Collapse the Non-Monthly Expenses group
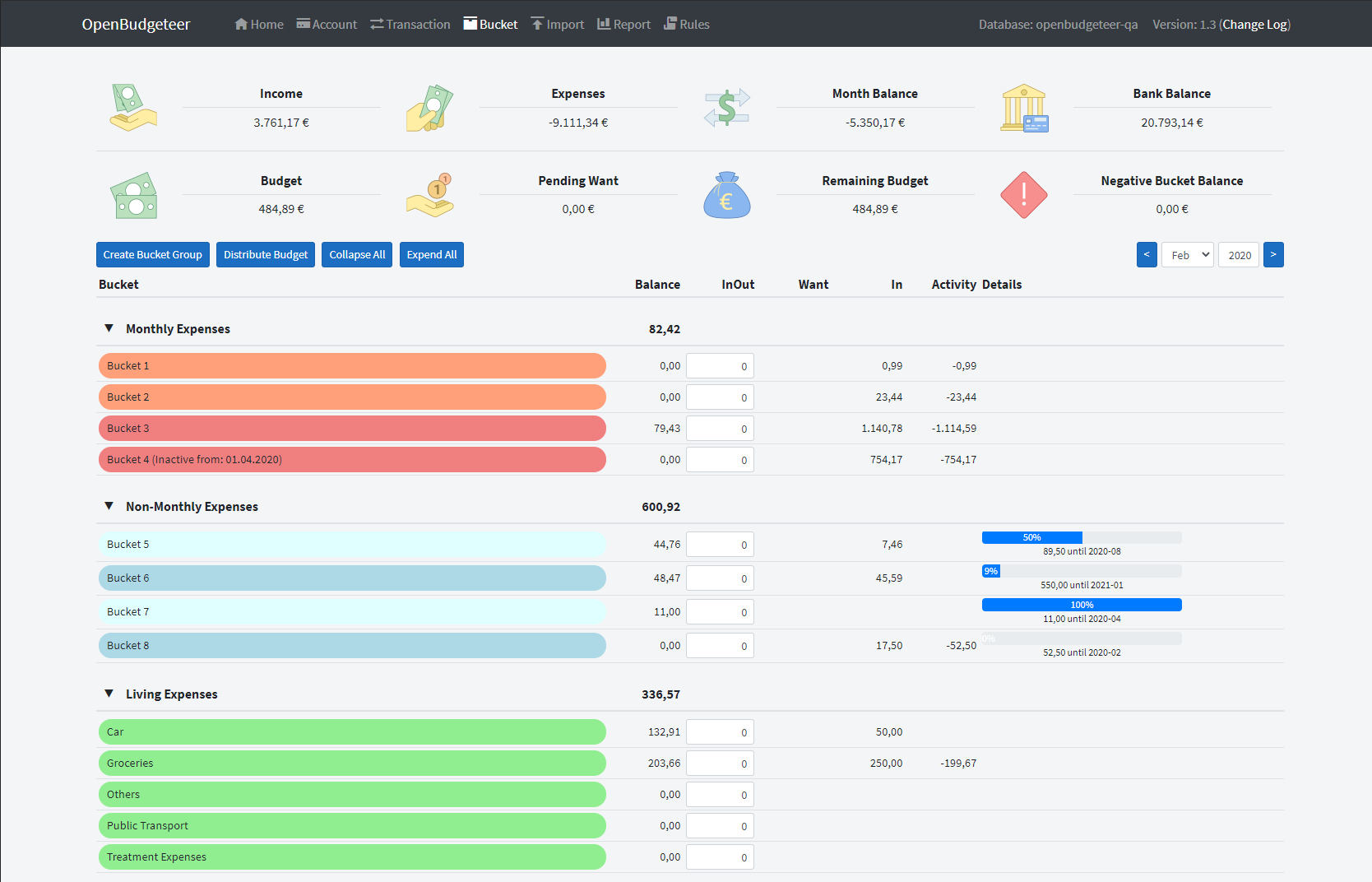This screenshot has height=882, width=1372. [109, 506]
